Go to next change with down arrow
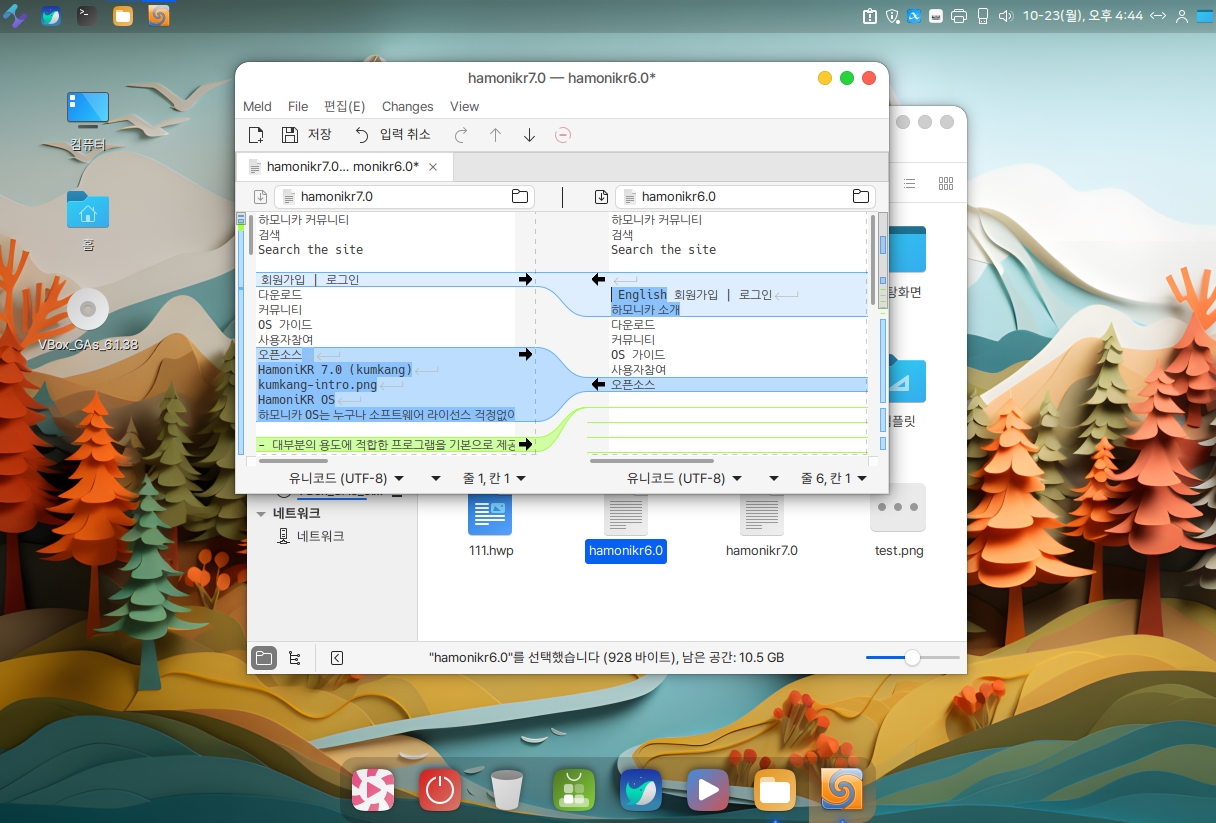Screen dimensions: 1216x823 pos(530,135)
